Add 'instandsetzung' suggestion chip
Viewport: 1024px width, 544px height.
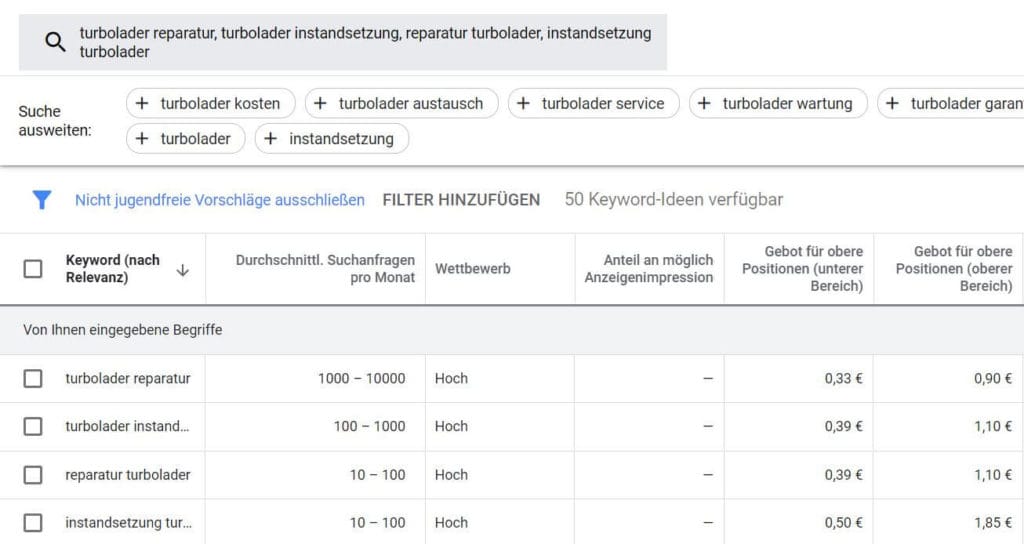[332, 138]
